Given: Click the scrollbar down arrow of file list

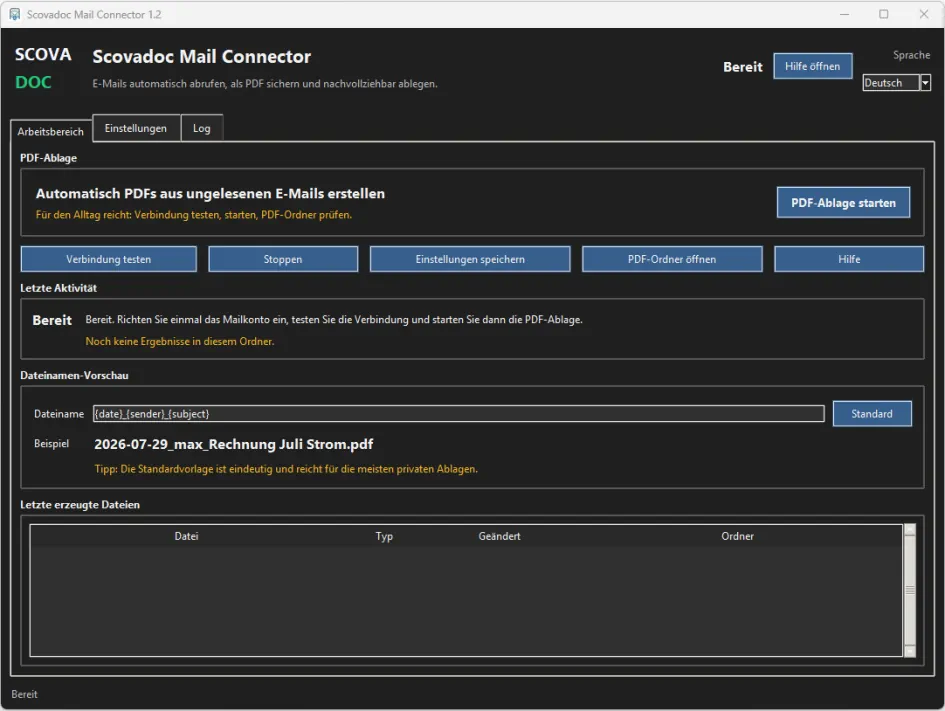Looking at the screenshot, I should [910, 651].
